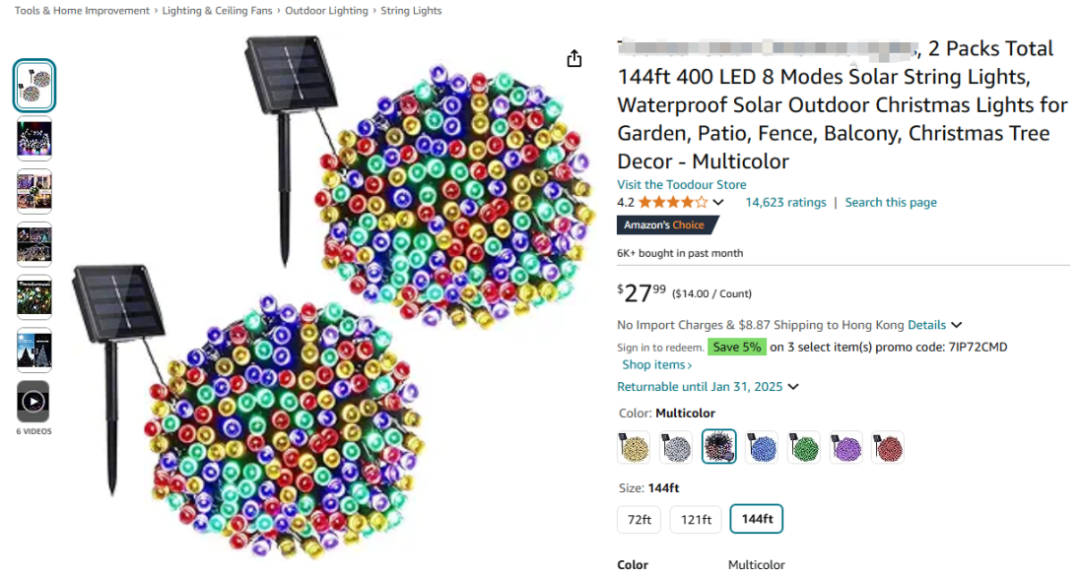Select the 72ft size option
This screenshot has height=577, width=1080.
pos(639,519)
